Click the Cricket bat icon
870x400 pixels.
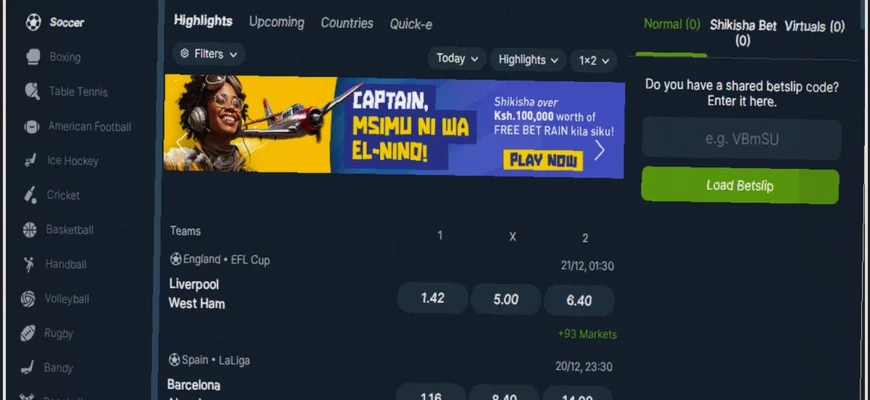coord(30,195)
